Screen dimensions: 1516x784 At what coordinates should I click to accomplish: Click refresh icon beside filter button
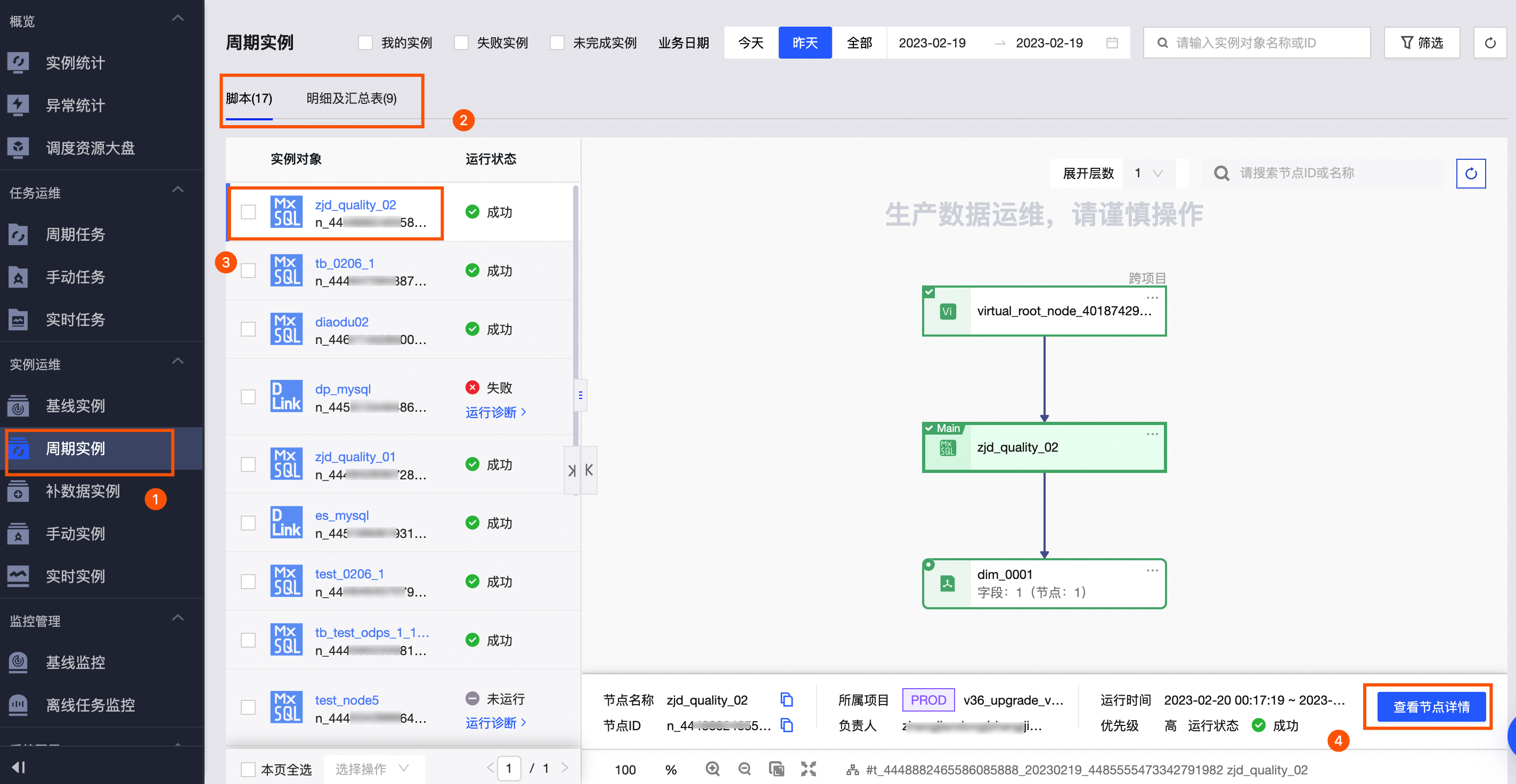click(x=1489, y=43)
